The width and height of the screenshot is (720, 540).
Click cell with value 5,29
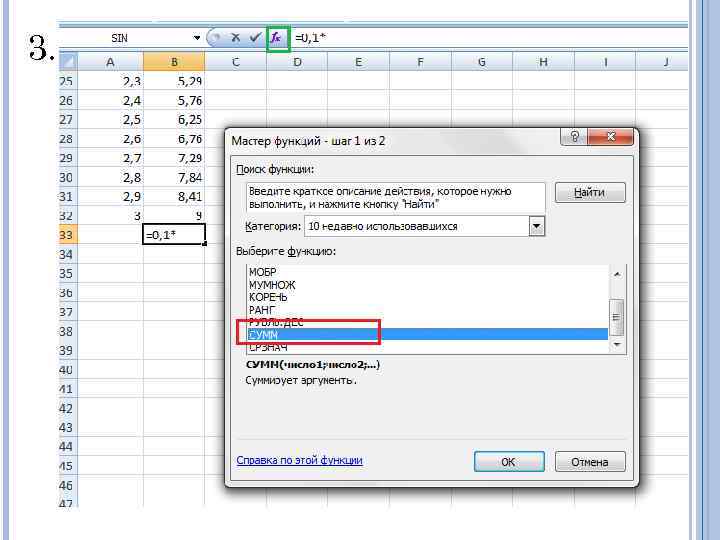tap(174, 81)
